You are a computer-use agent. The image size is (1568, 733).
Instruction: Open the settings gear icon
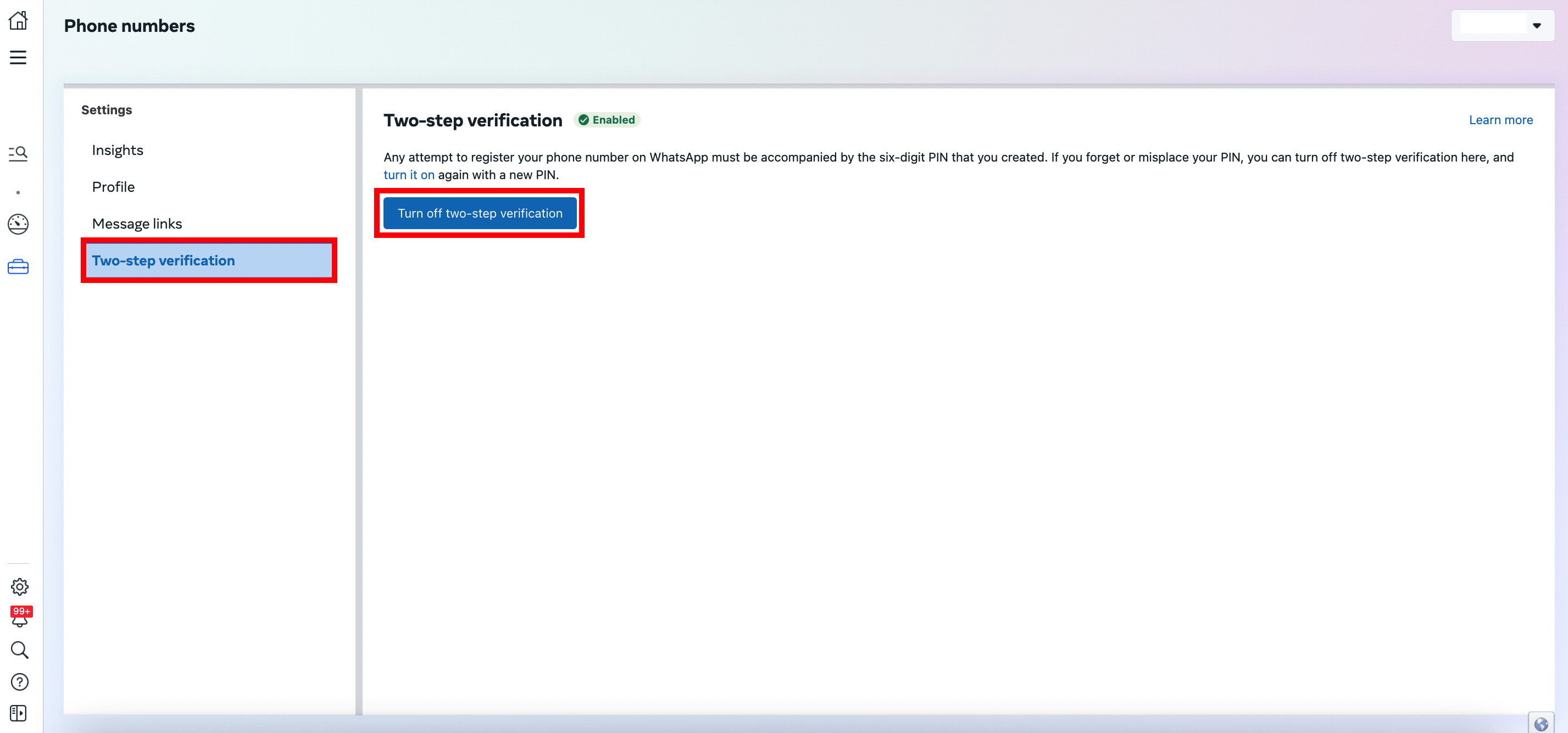click(19, 586)
